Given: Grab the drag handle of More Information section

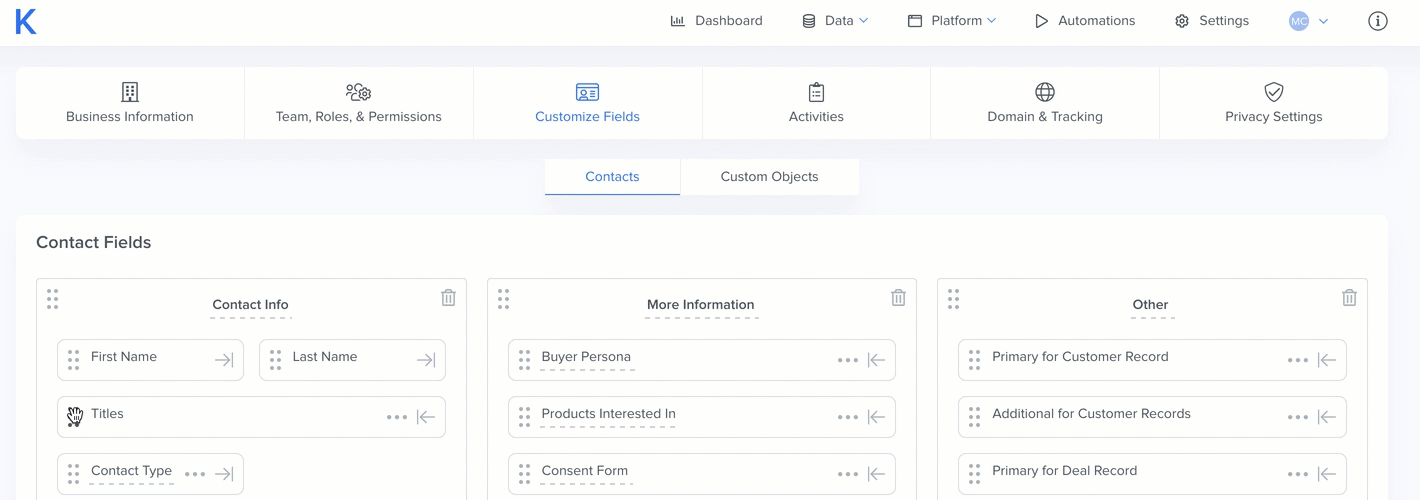Looking at the screenshot, I should tap(503, 299).
